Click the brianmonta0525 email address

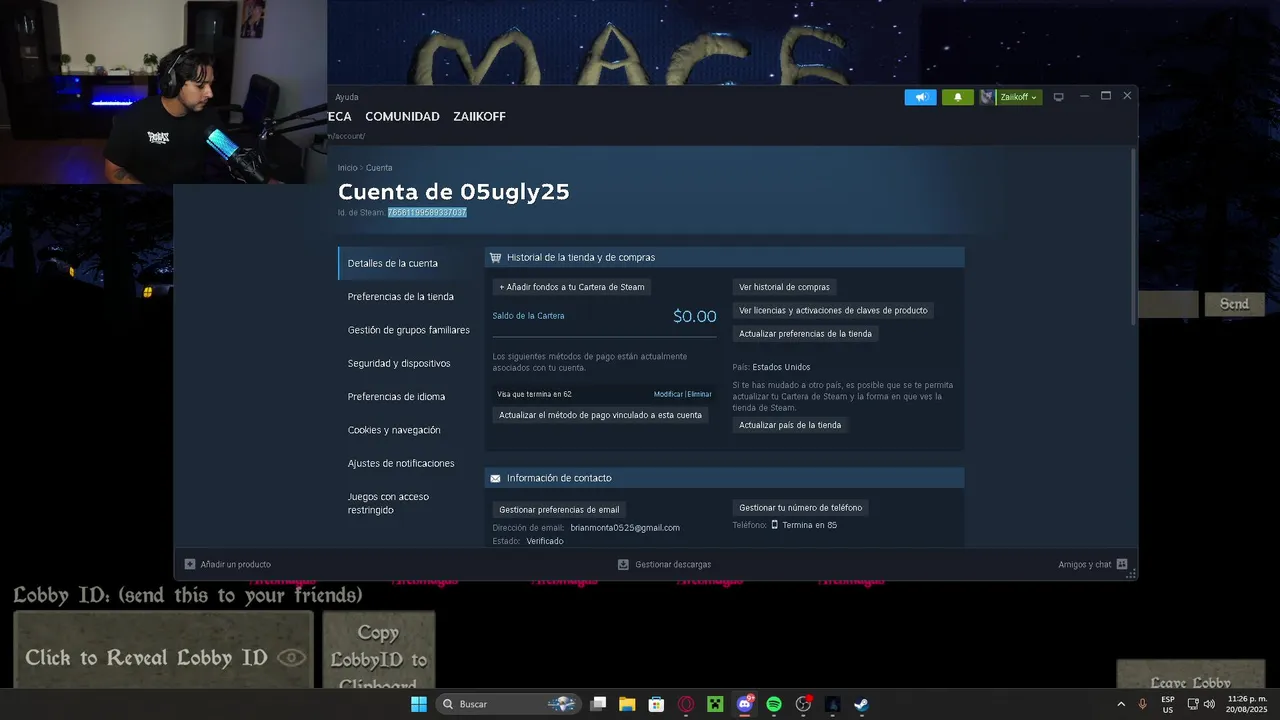click(625, 528)
